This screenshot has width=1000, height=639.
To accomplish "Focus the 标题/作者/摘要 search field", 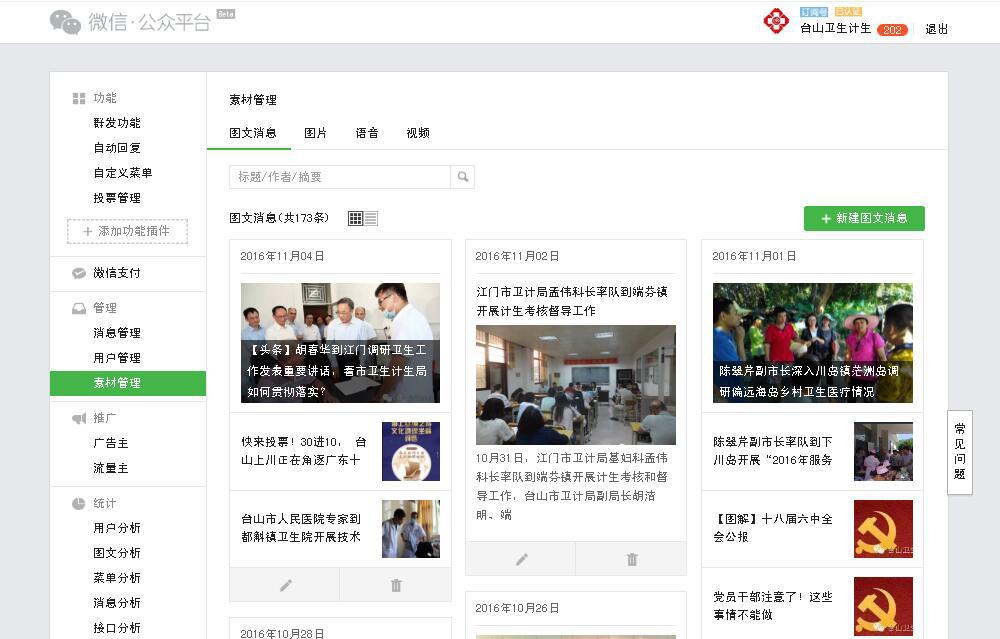I will tap(340, 177).
